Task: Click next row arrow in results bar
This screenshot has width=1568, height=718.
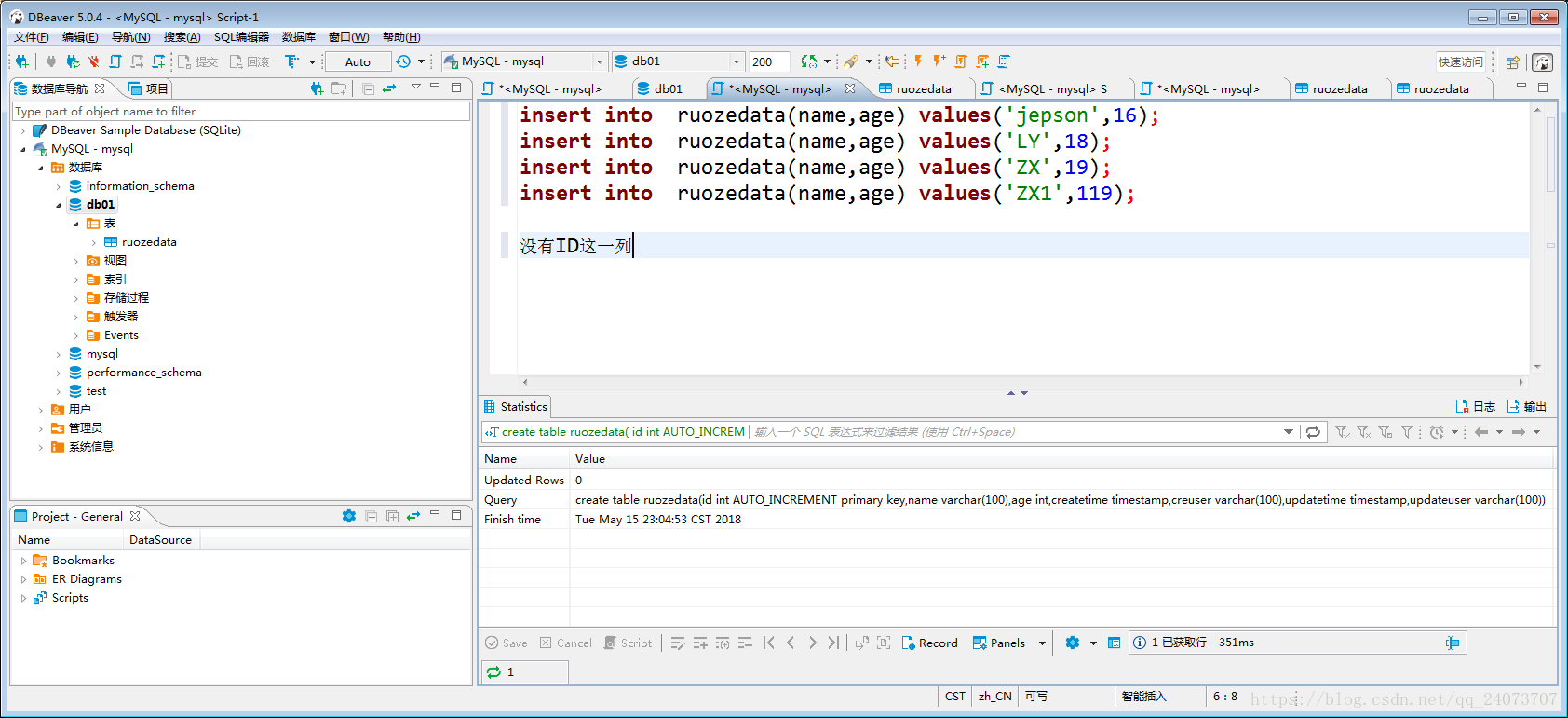Action: point(812,643)
